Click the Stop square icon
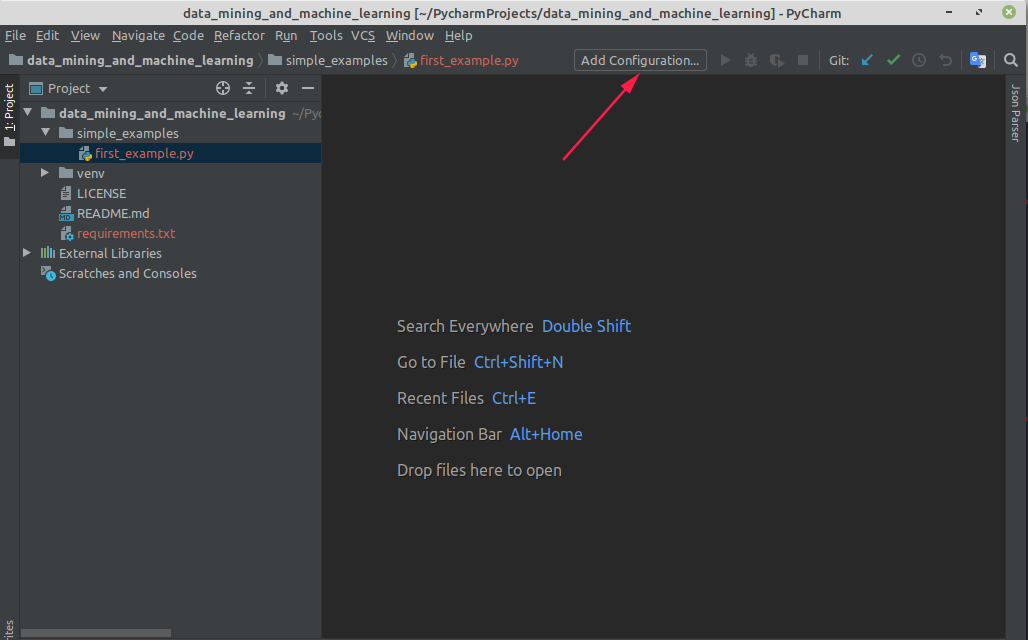The height and width of the screenshot is (640, 1028). [x=802, y=60]
